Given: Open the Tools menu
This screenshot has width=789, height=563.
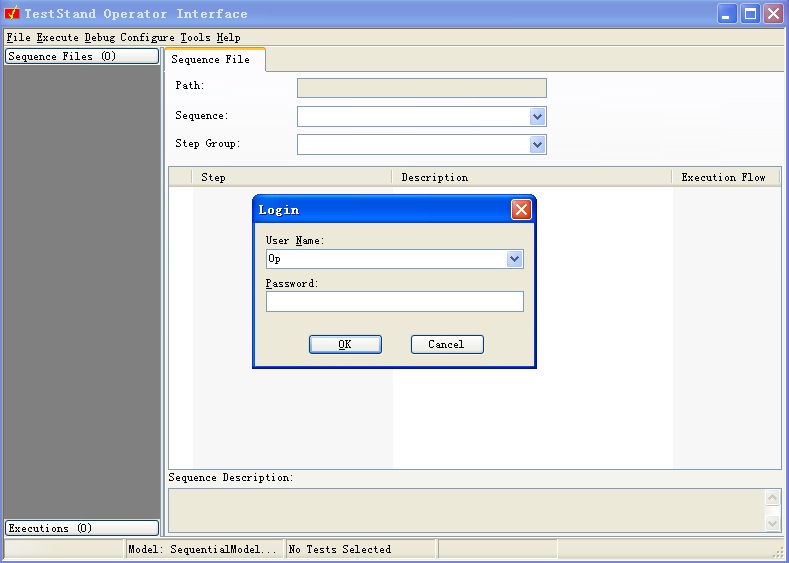Looking at the screenshot, I should point(195,38).
